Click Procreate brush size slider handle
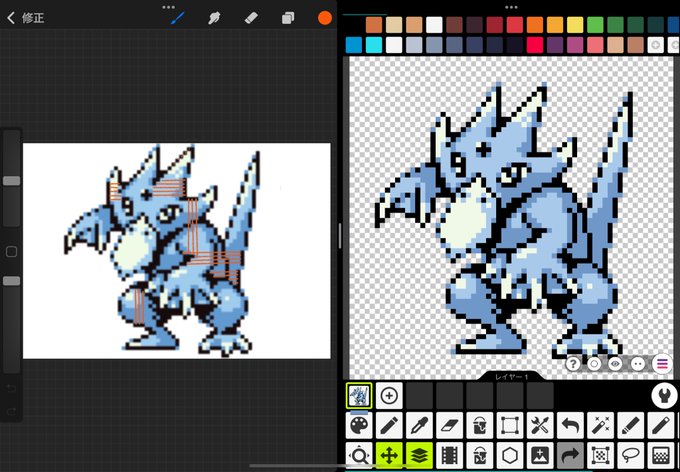The image size is (680, 472). pyautogui.click(x=12, y=180)
